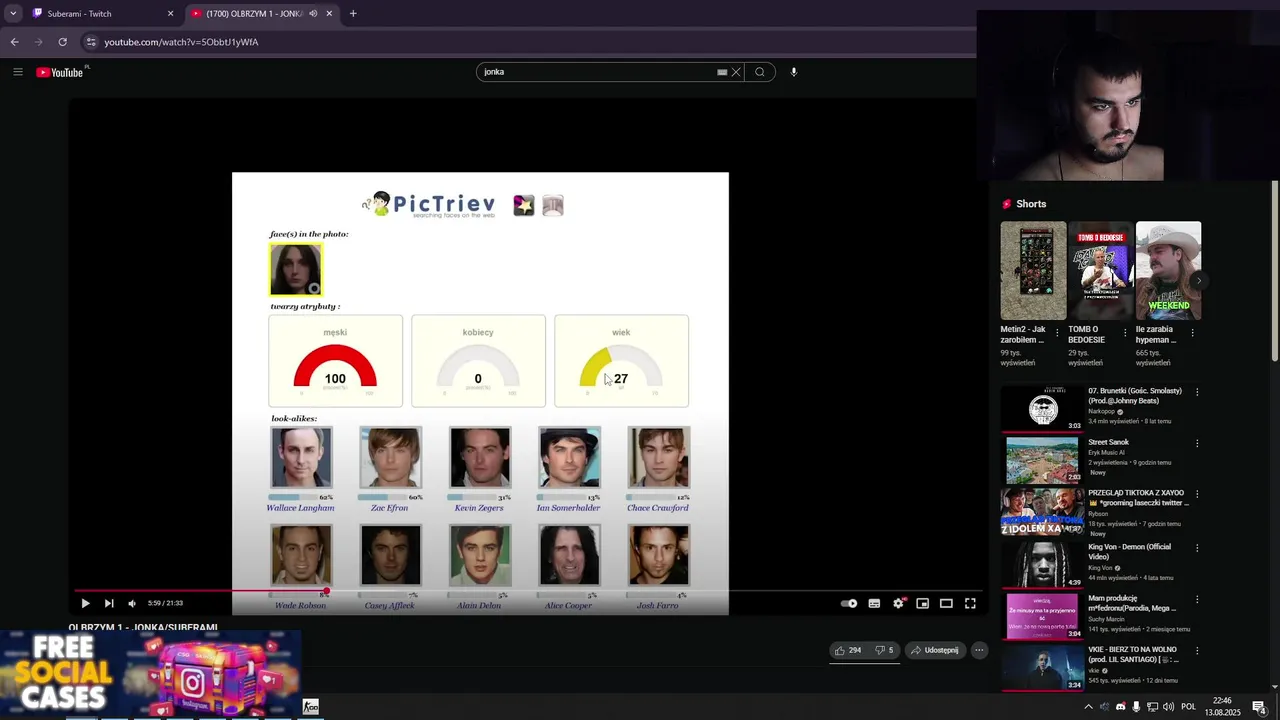Turn on subtitles in player
The image size is (1280, 720).
[x=874, y=603]
